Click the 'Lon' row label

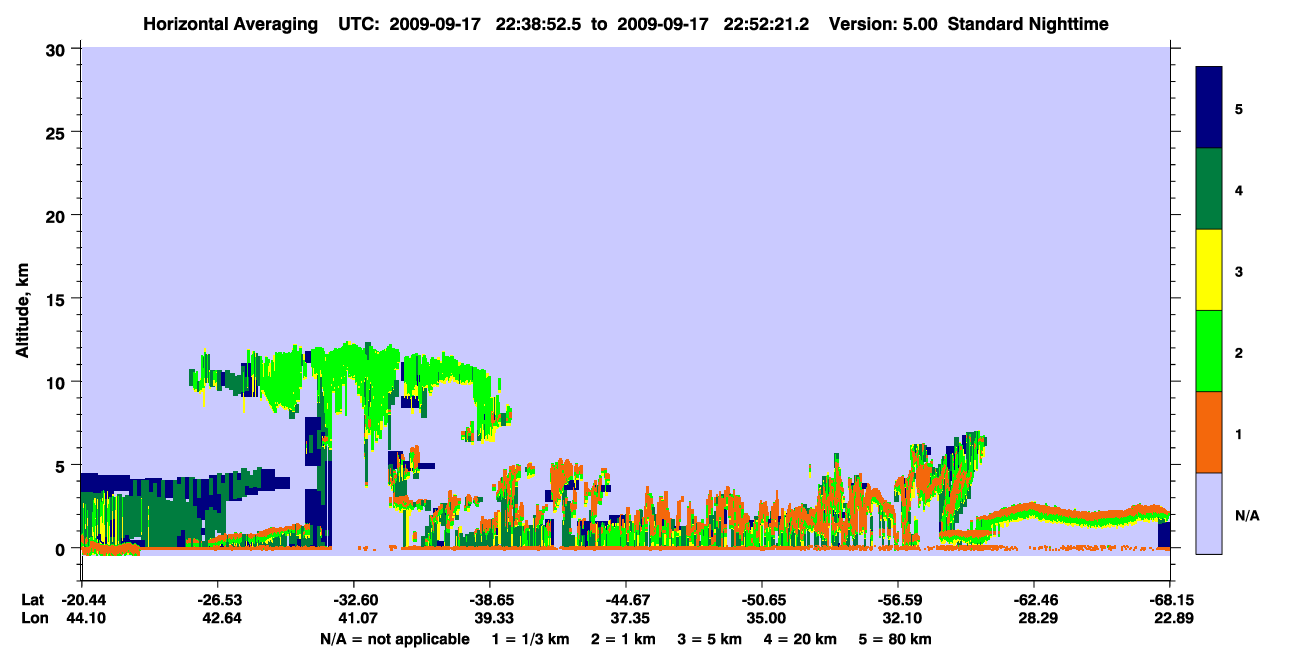point(33,619)
